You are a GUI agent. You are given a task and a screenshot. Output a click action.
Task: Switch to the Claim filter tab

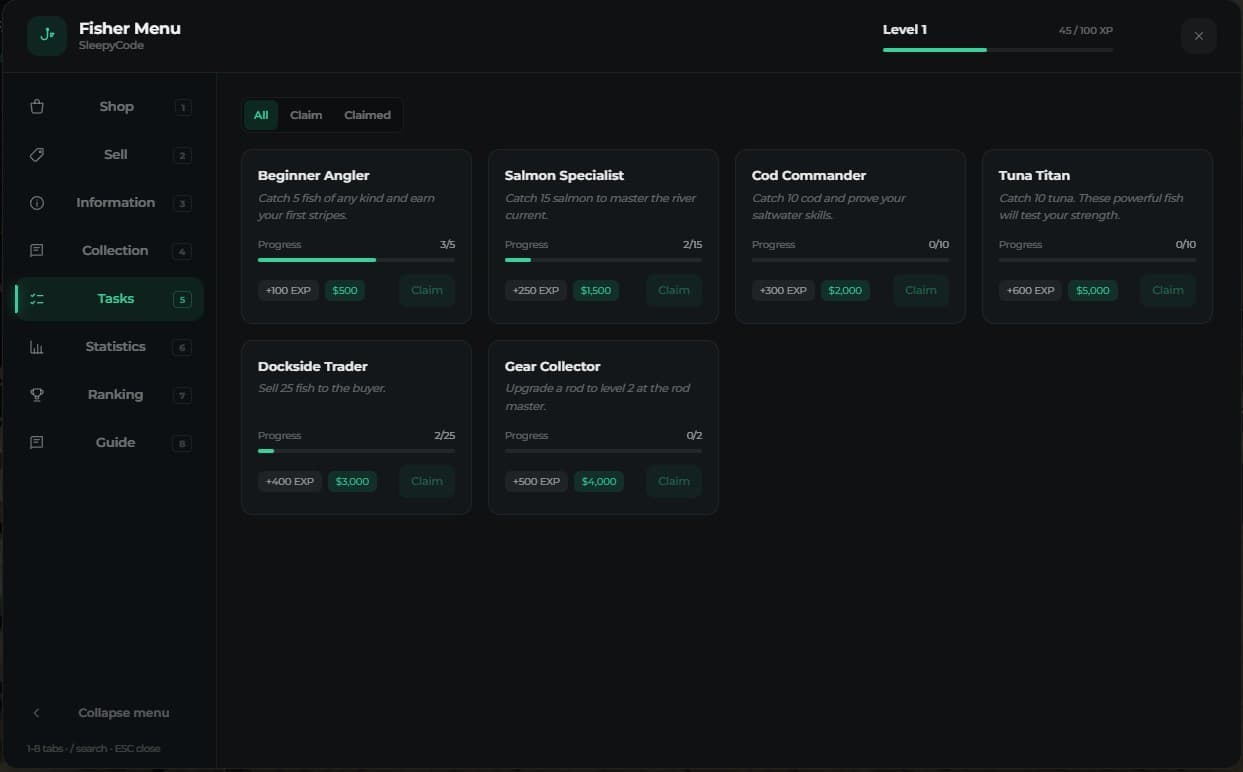(306, 115)
